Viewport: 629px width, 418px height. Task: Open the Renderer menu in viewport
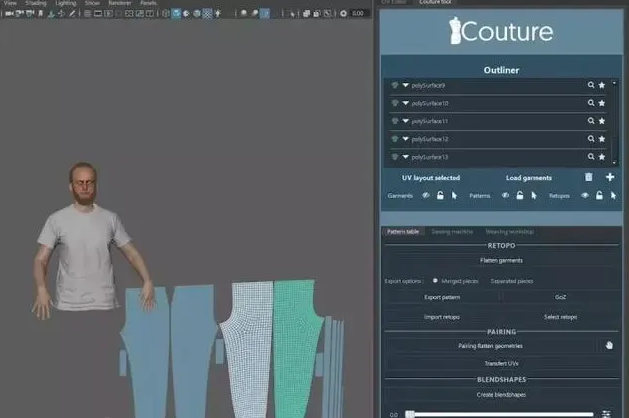tap(120, 3)
